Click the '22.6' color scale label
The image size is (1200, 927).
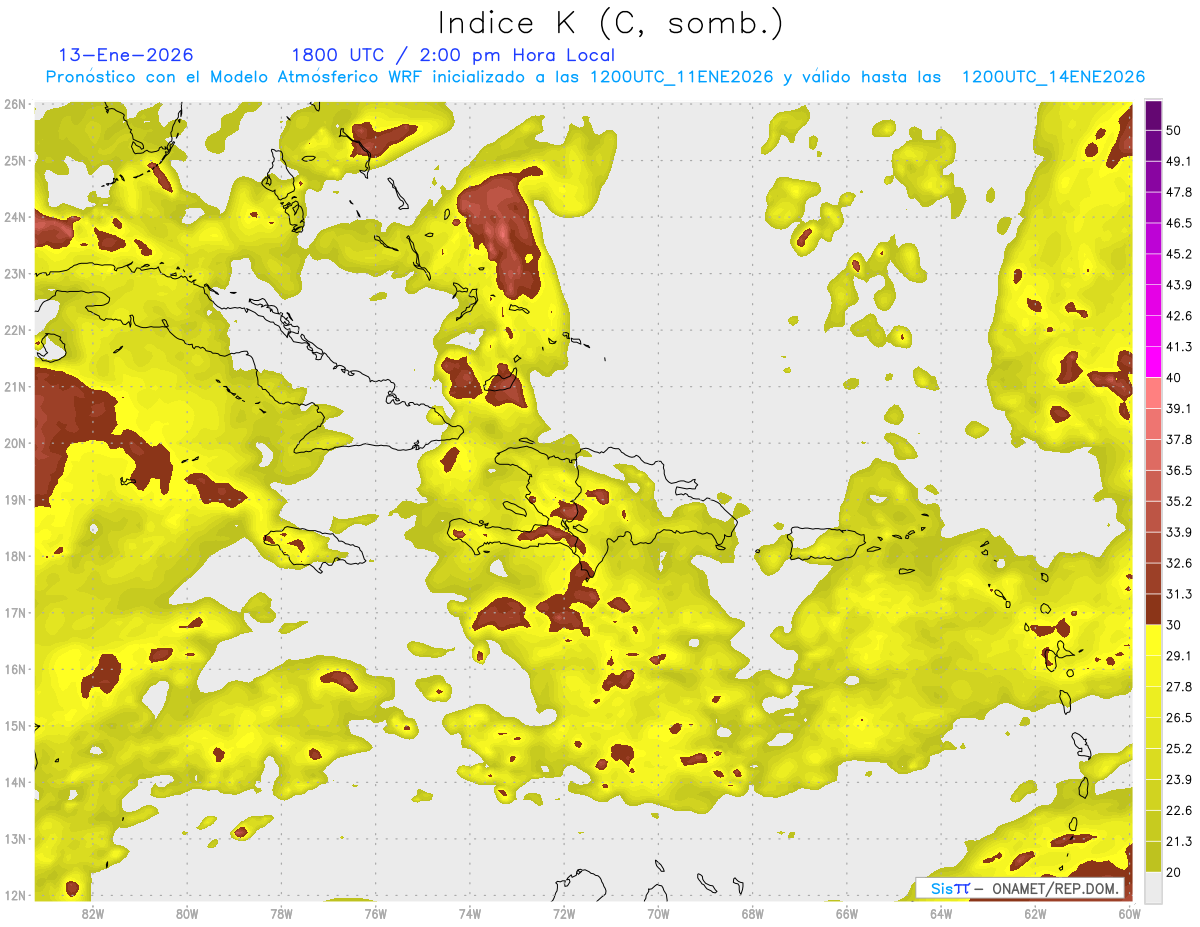[x=1178, y=811]
